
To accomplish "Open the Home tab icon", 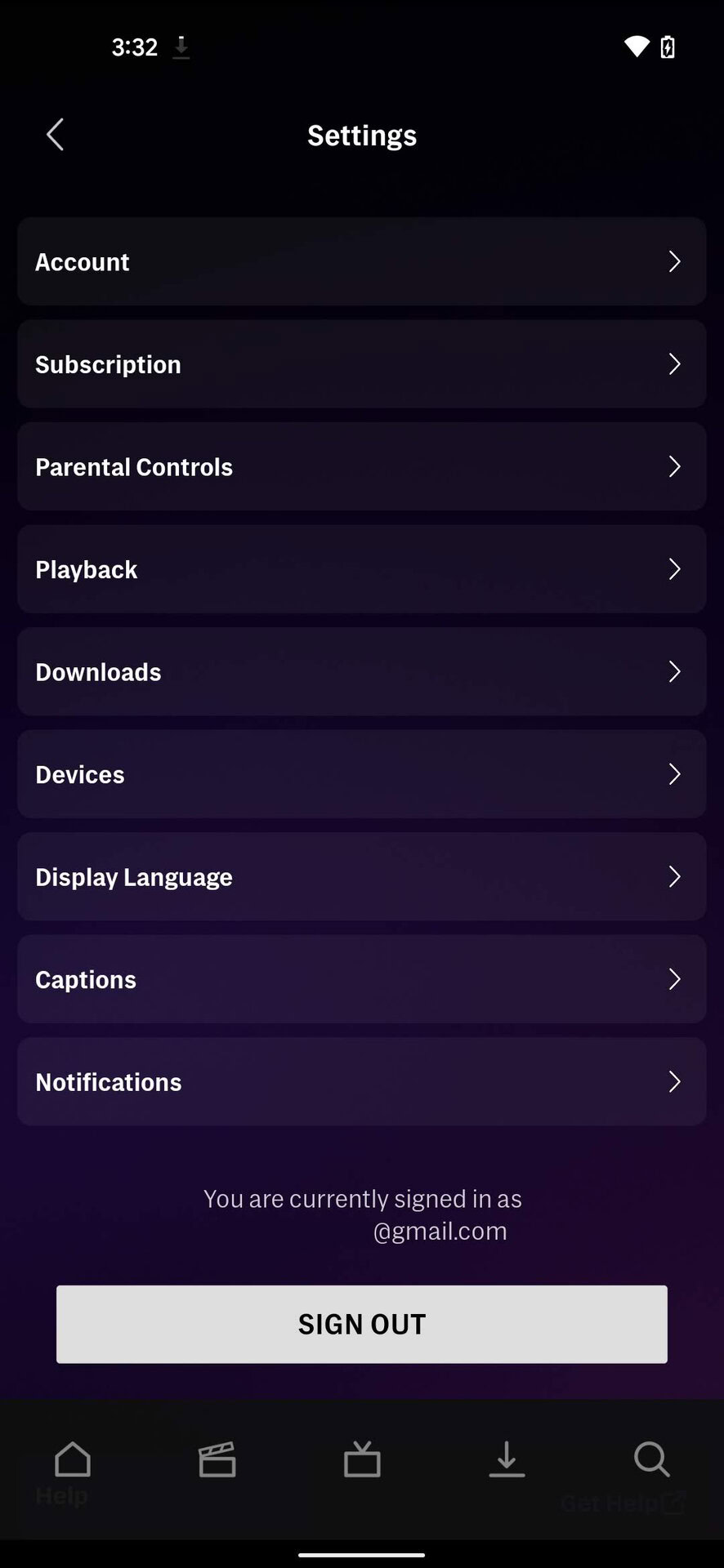I will click(73, 1459).
